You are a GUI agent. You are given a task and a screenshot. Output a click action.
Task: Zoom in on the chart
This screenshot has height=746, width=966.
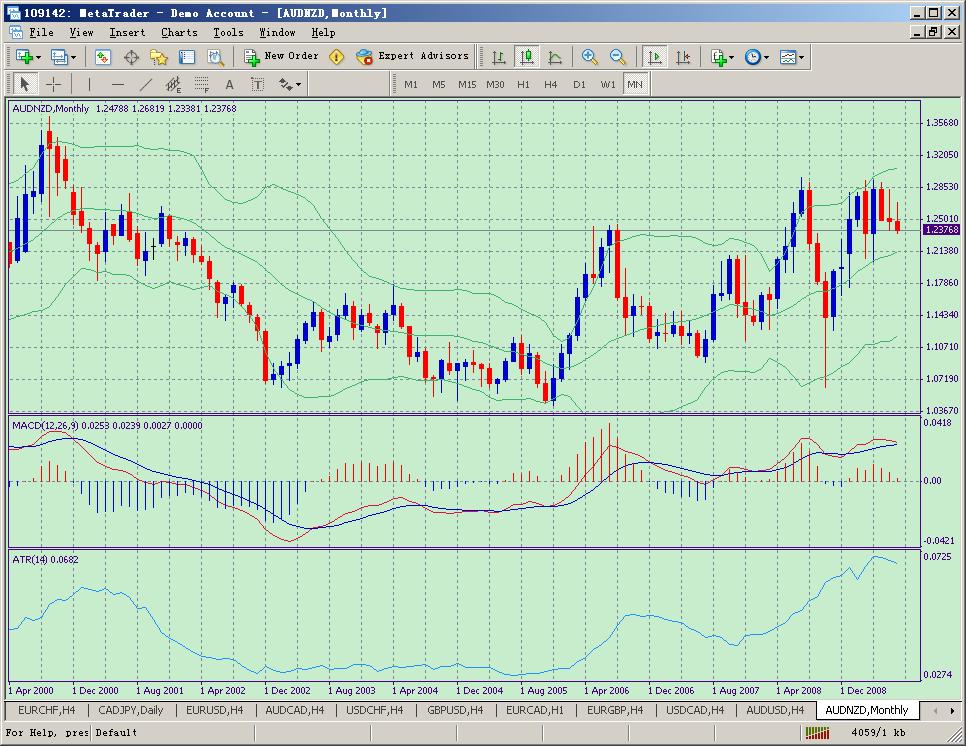tap(590, 57)
